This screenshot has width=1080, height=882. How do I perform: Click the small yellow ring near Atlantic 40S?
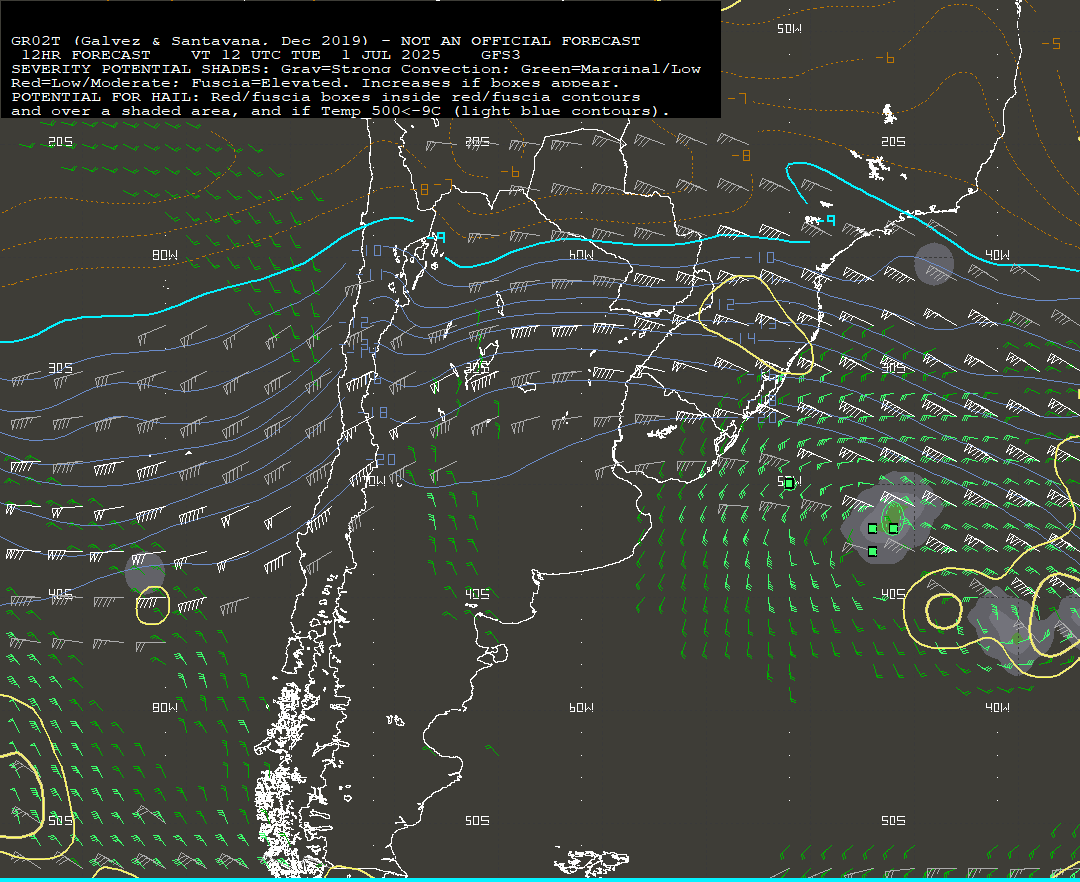point(944,611)
